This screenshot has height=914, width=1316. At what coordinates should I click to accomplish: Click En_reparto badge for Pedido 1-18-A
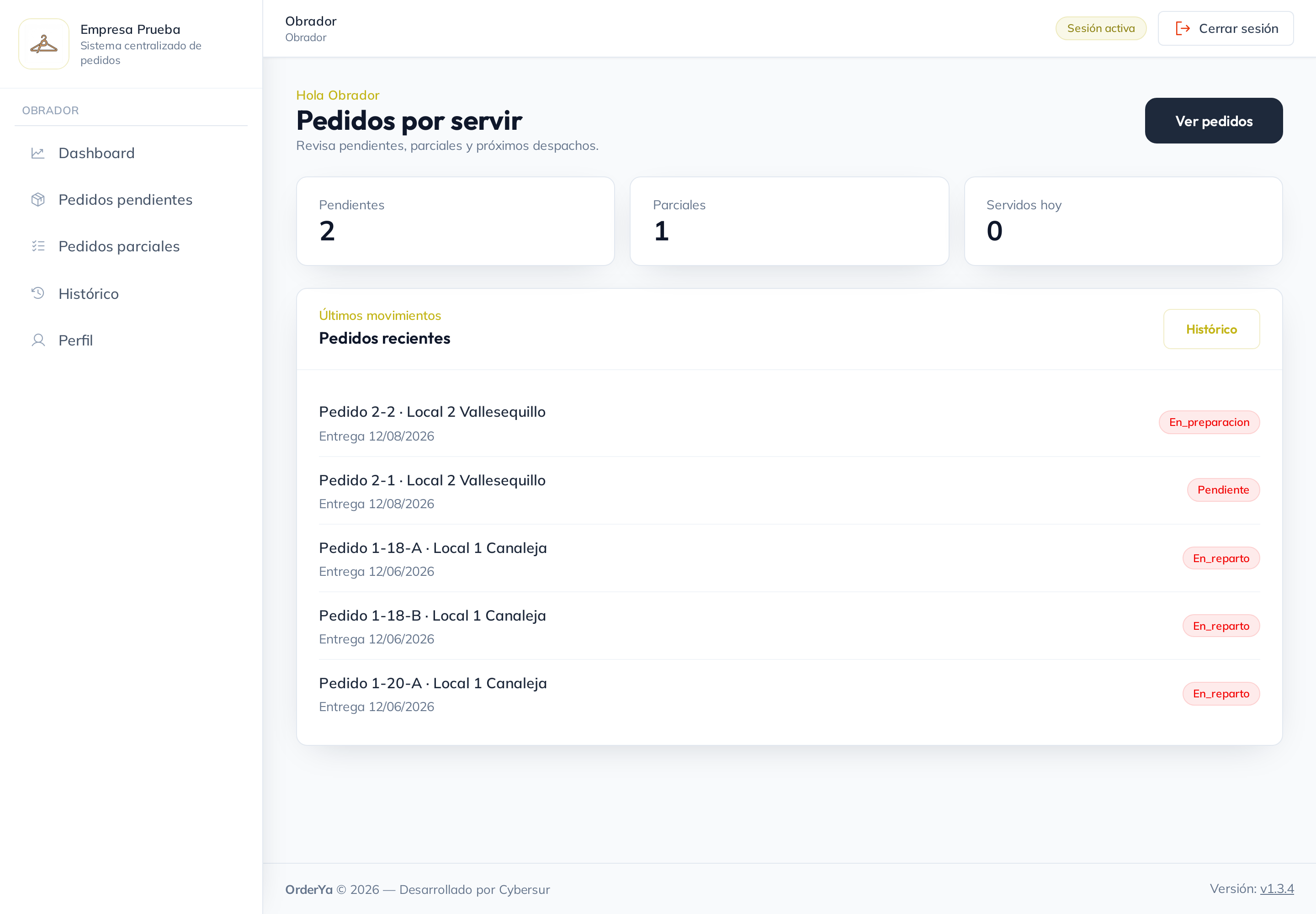point(1221,558)
